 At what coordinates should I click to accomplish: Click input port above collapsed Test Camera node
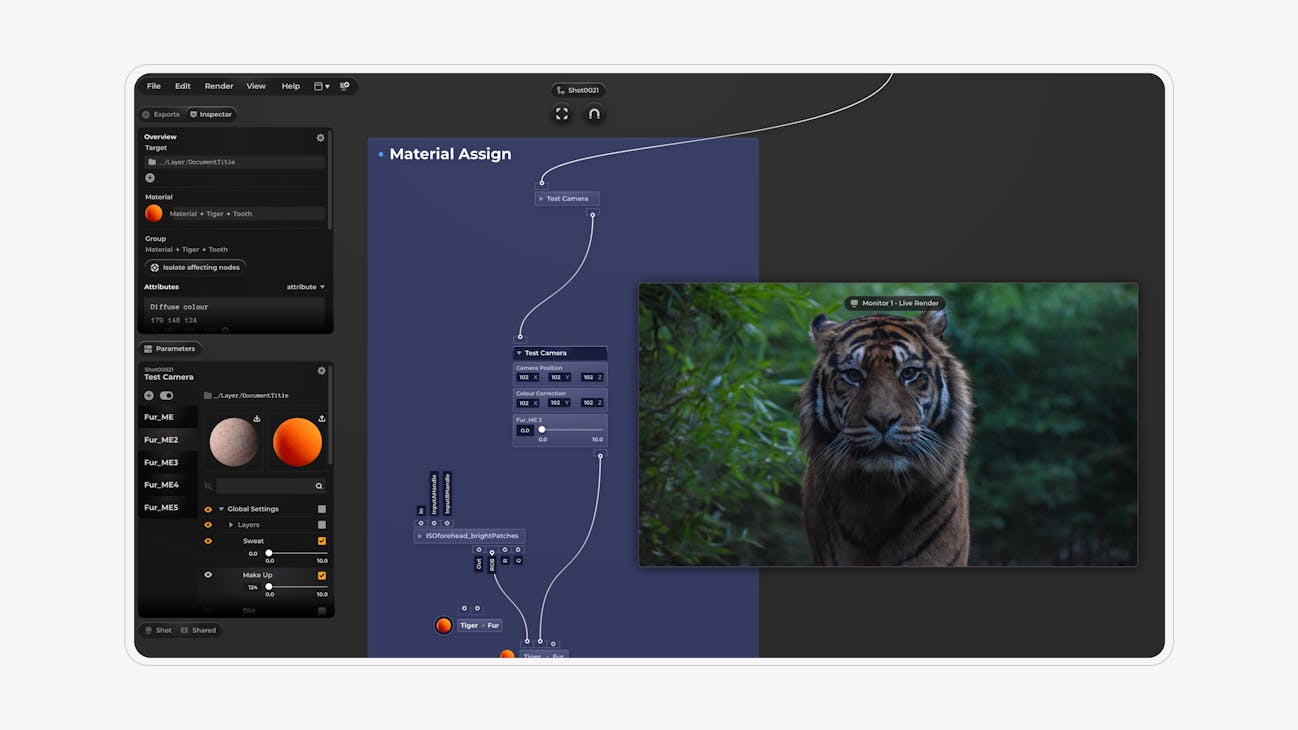tap(542, 183)
